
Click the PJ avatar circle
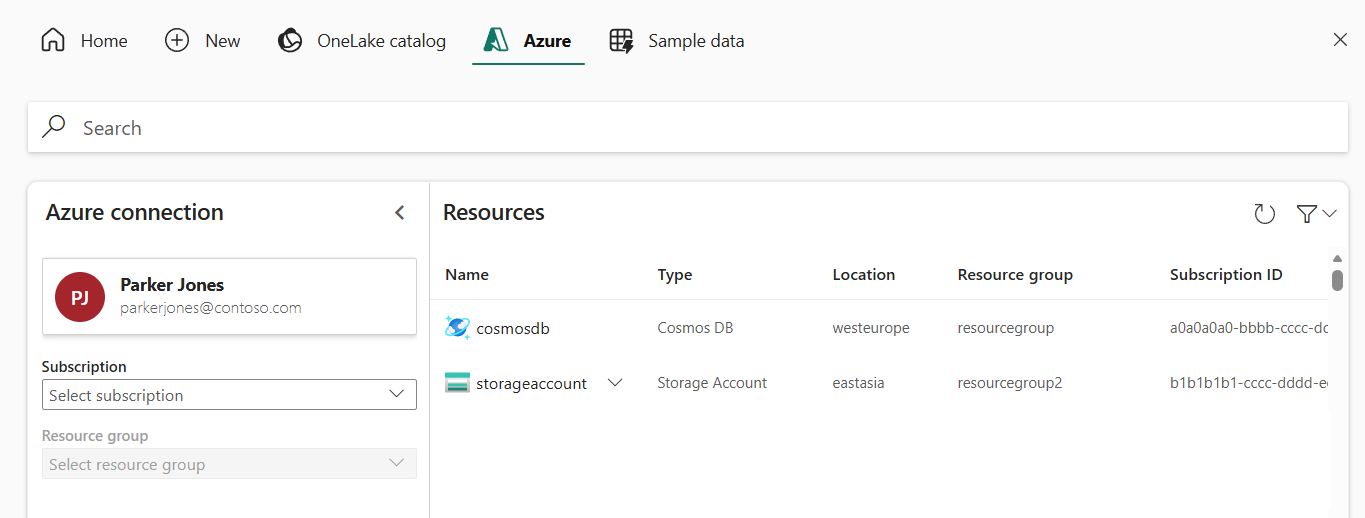pos(80,297)
